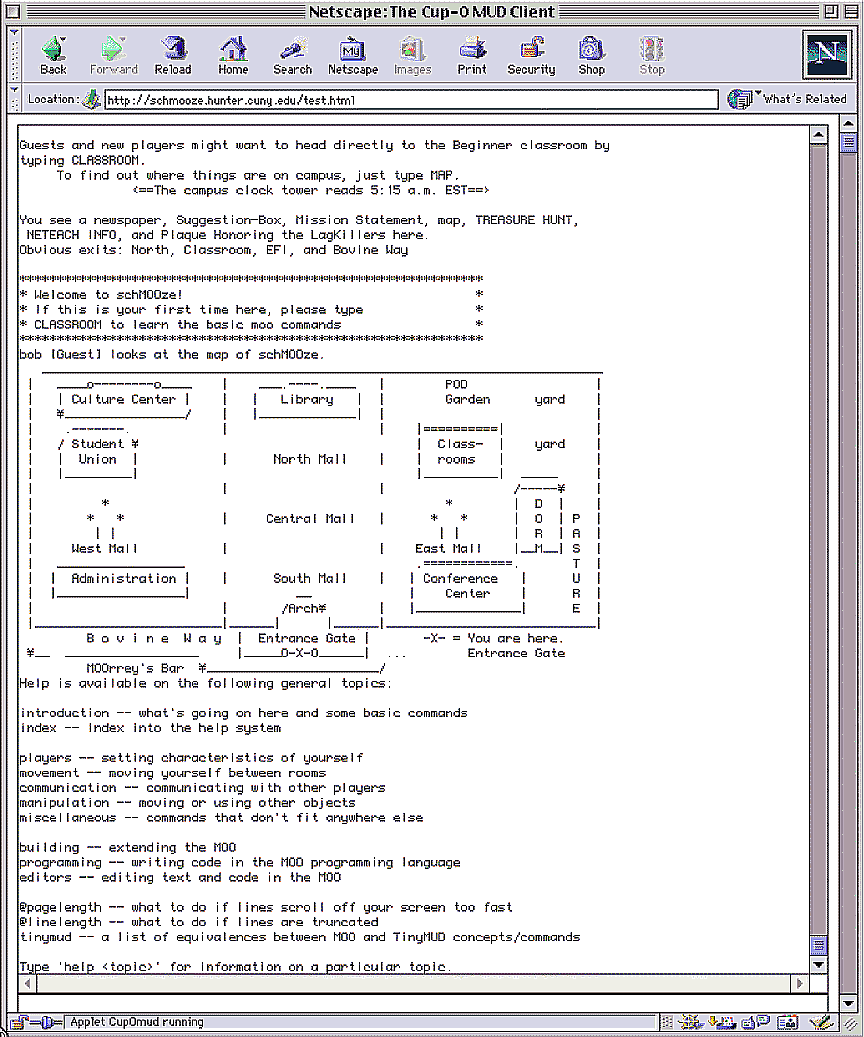Click 'North Mall' on the map

pos(310,459)
